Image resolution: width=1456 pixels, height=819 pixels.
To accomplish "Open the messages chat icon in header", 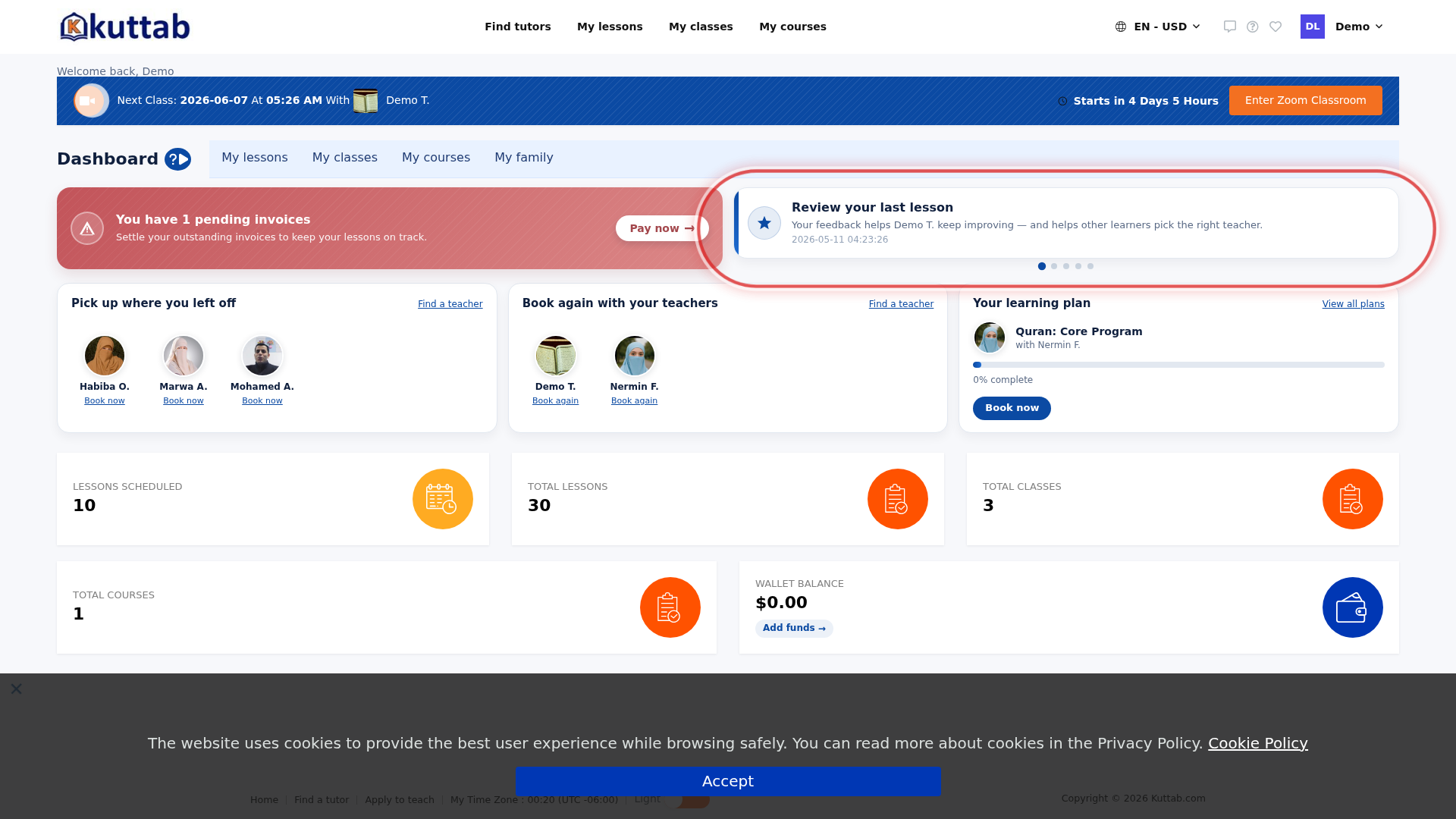I will (x=1230, y=27).
